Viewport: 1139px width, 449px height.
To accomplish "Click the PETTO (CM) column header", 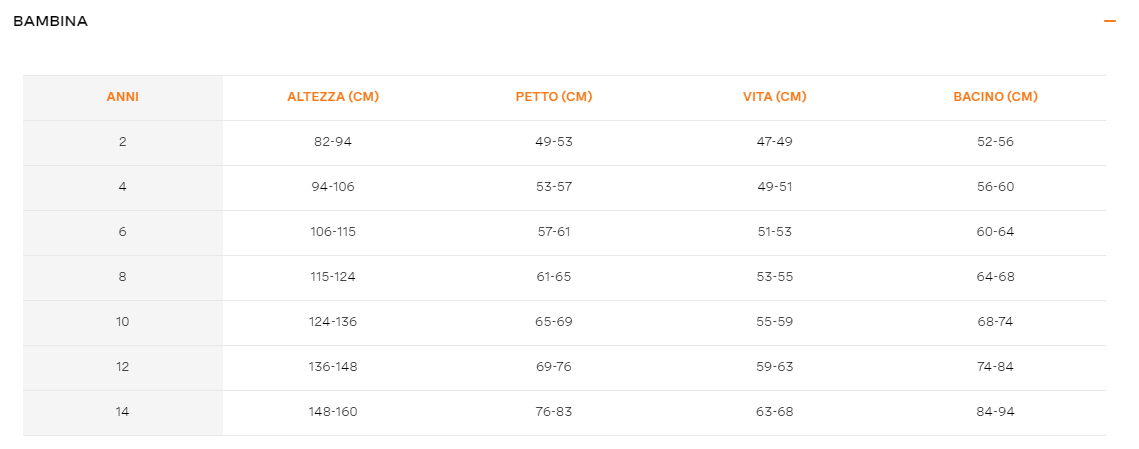I will pos(554,97).
